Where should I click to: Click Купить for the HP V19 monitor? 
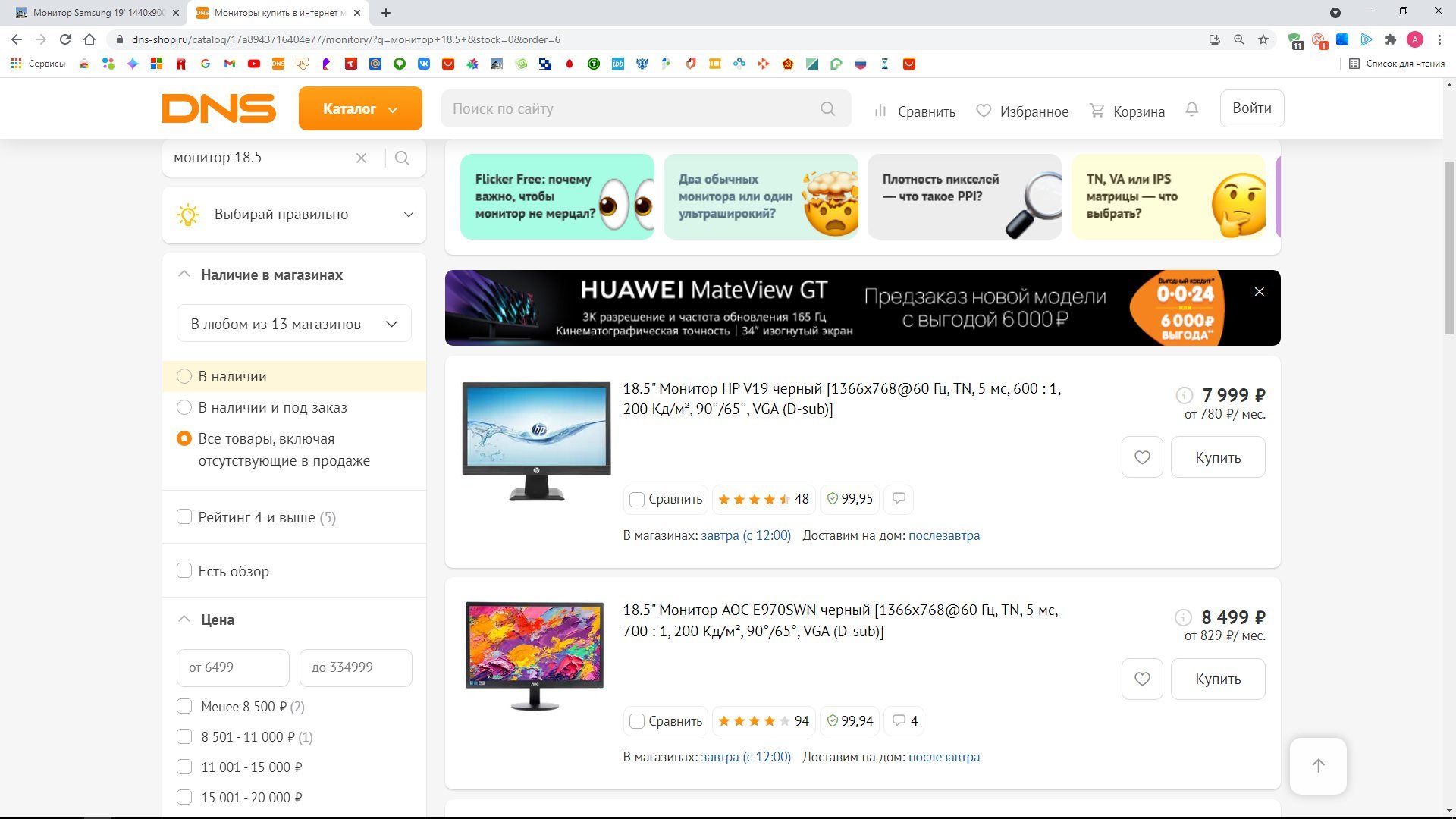click(1218, 457)
